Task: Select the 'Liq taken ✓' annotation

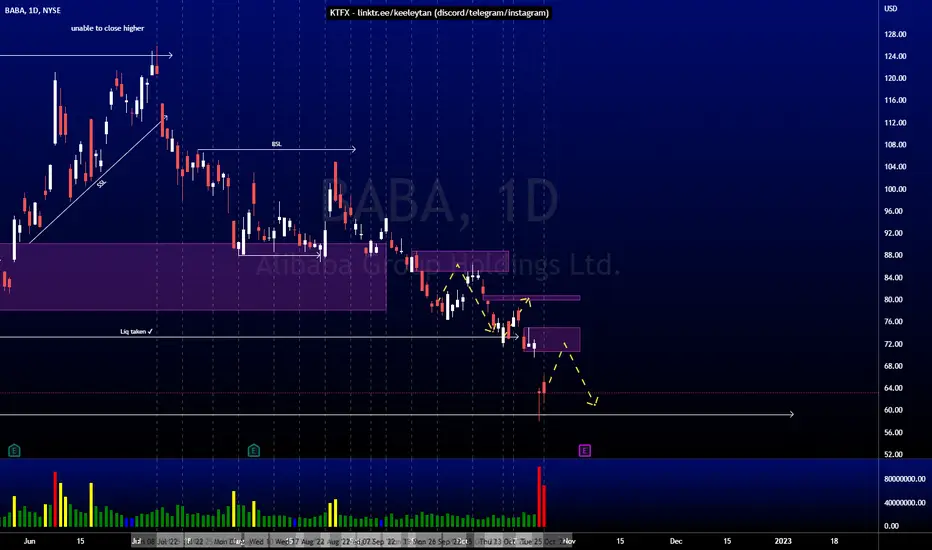Action: 136,332
